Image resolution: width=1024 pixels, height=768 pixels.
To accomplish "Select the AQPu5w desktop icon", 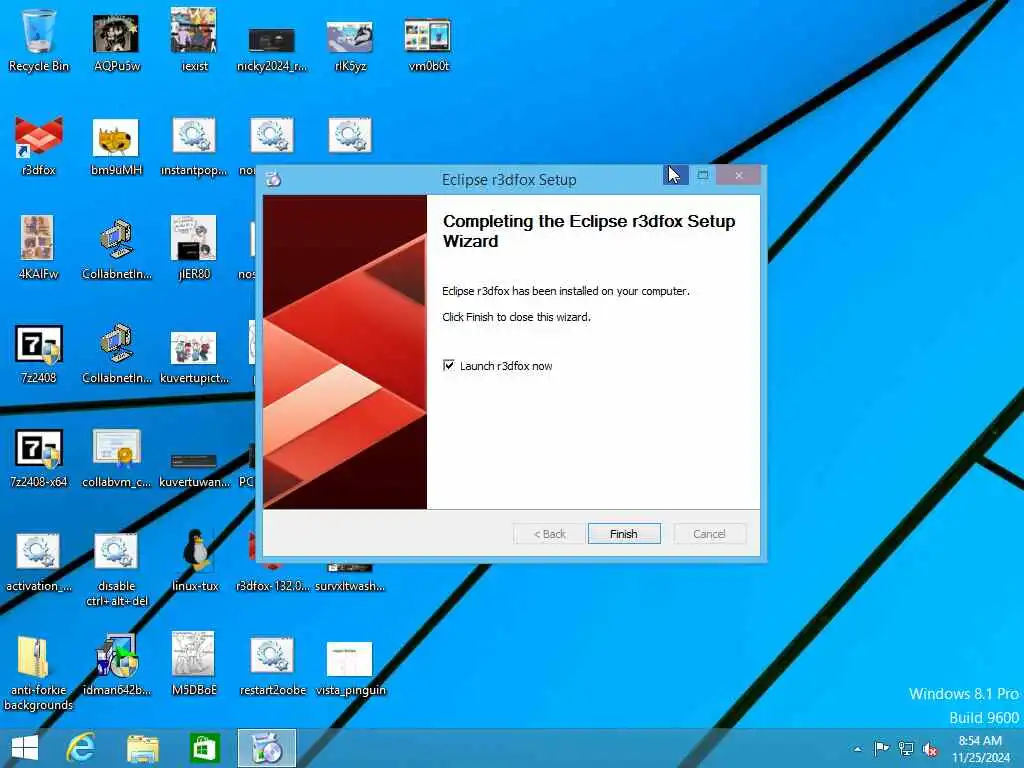I will (116, 41).
